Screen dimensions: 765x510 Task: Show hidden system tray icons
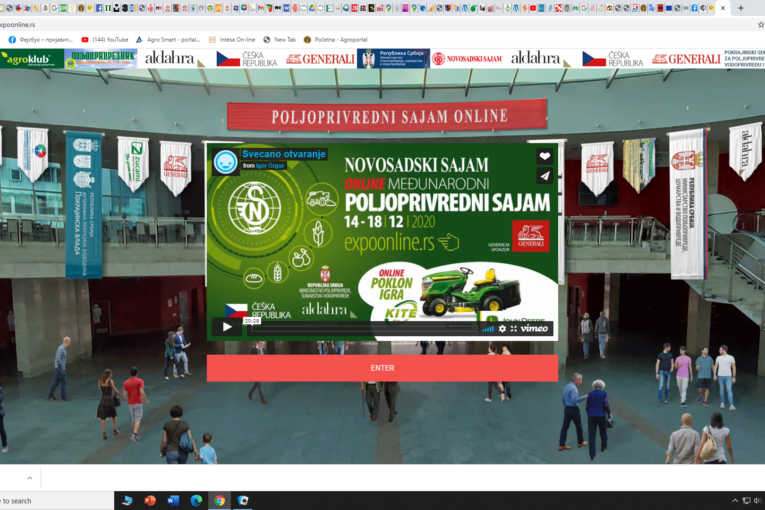735,501
